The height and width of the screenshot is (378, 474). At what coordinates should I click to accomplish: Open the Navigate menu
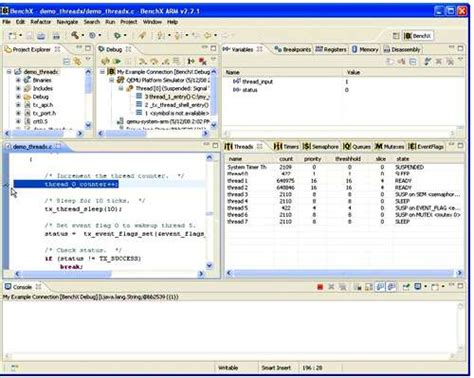67,22
